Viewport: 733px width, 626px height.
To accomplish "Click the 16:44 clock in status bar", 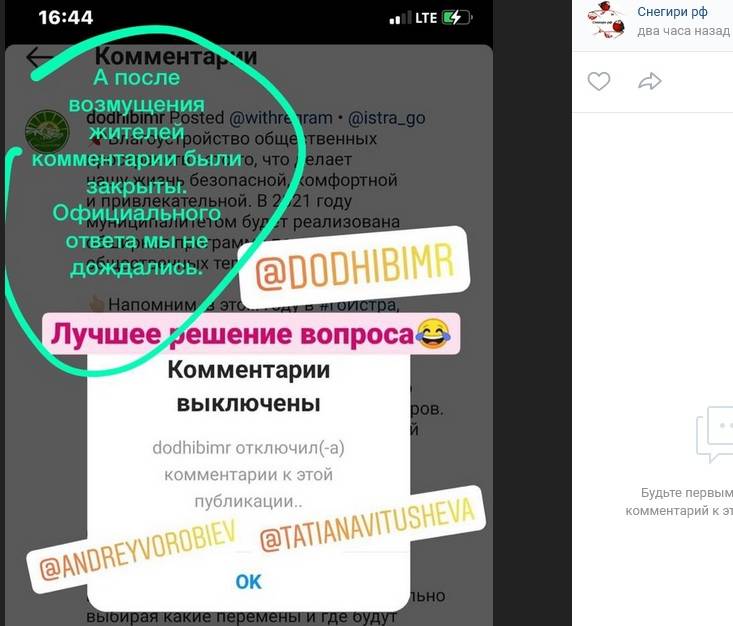I will click(x=66, y=18).
